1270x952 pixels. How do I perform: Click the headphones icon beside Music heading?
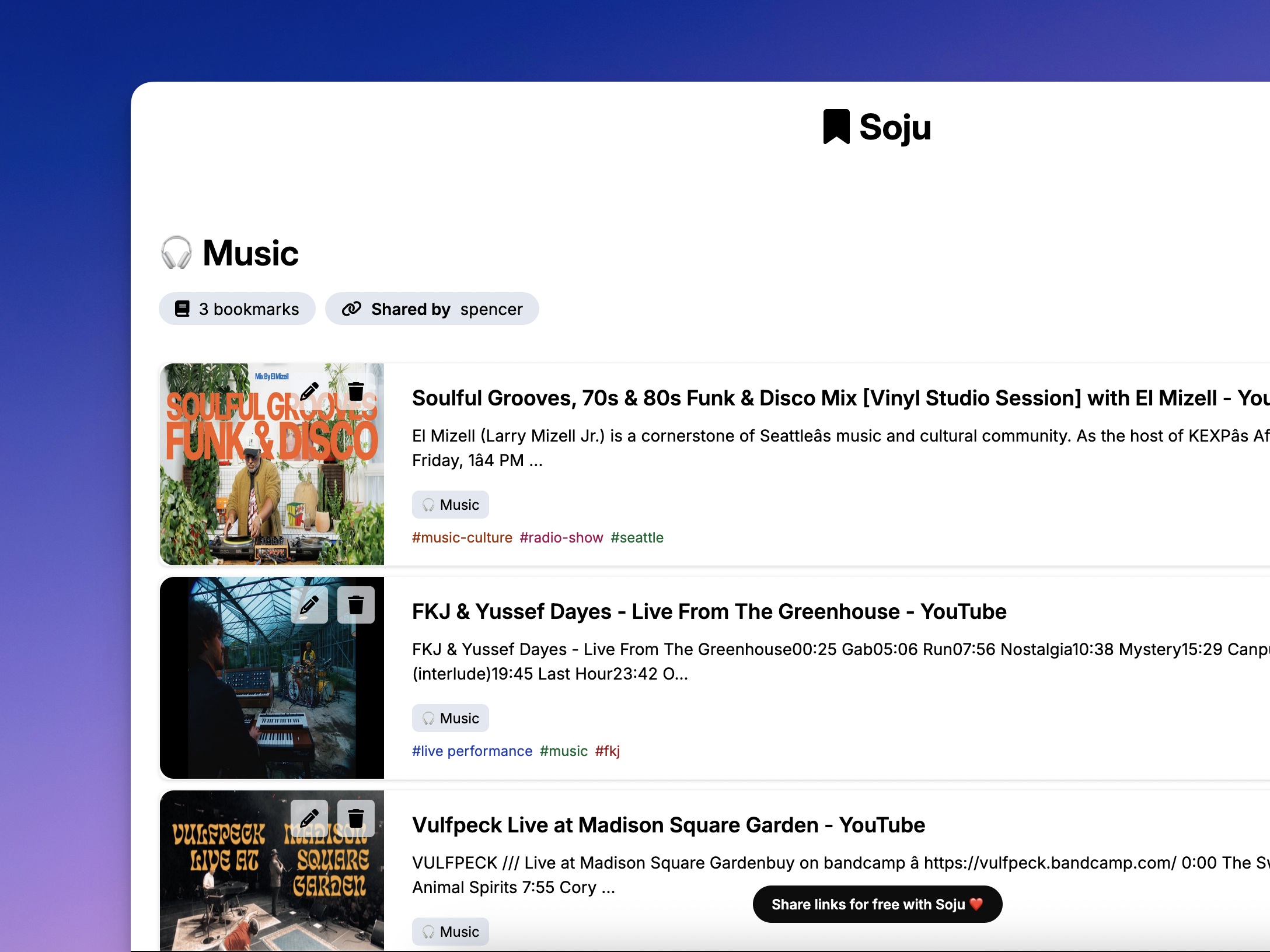[x=176, y=253]
